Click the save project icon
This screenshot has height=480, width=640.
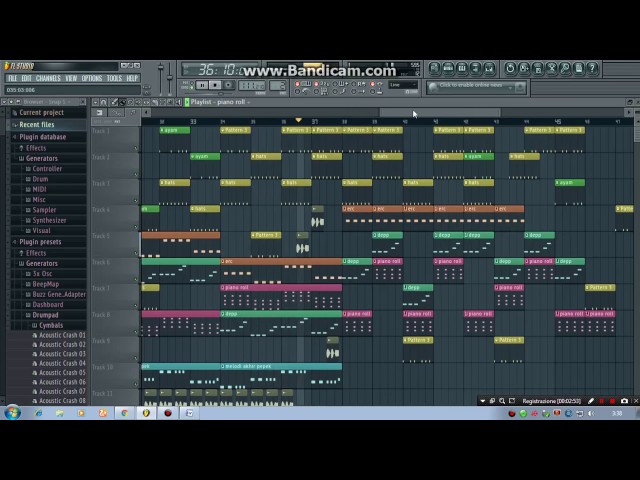pos(524,69)
